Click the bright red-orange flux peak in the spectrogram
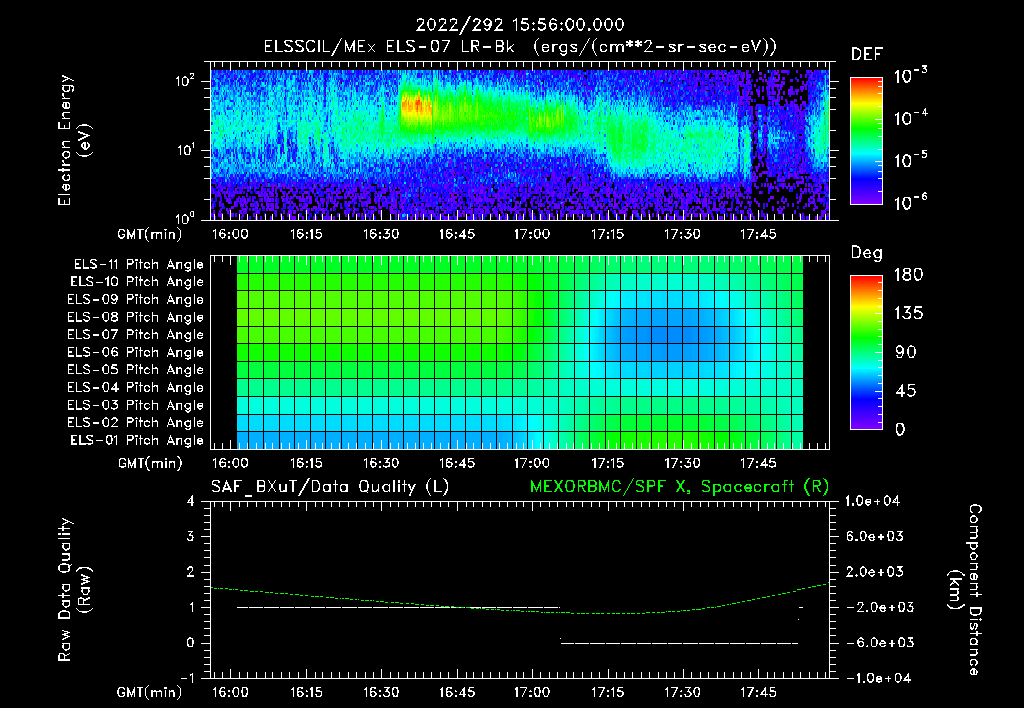The width and height of the screenshot is (1024, 708). click(416, 107)
